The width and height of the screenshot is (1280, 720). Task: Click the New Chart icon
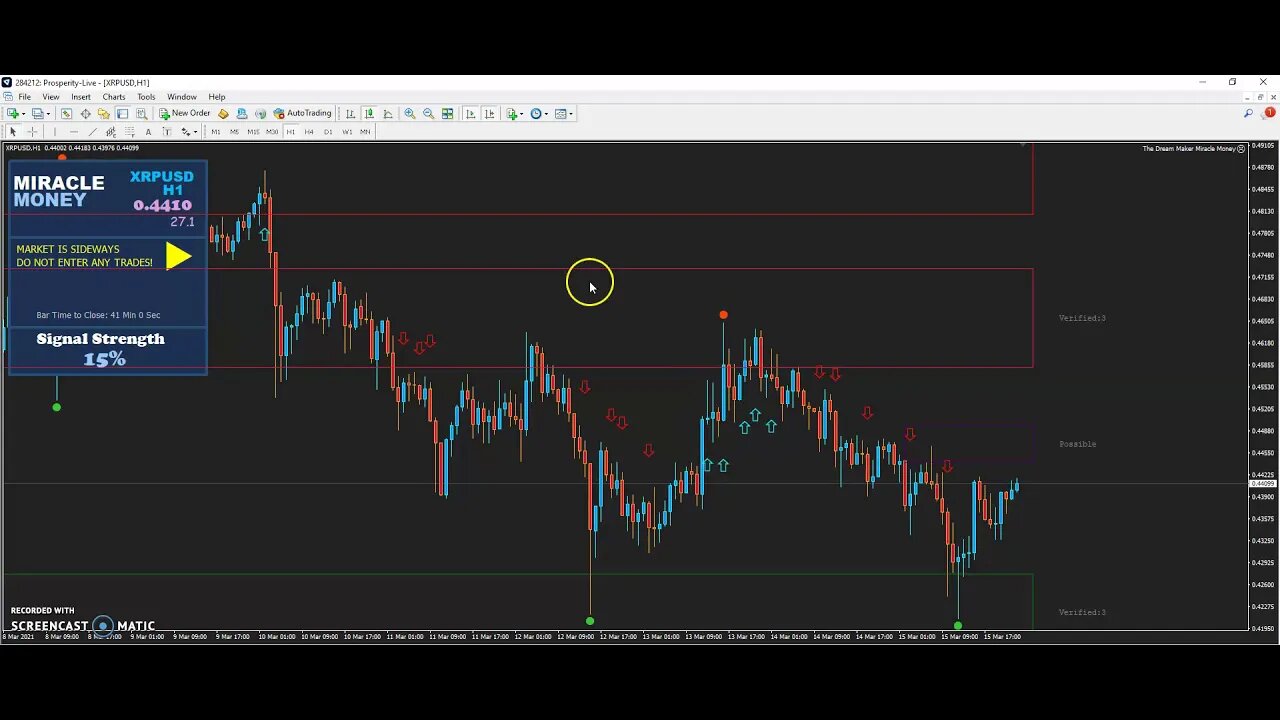click(14, 113)
